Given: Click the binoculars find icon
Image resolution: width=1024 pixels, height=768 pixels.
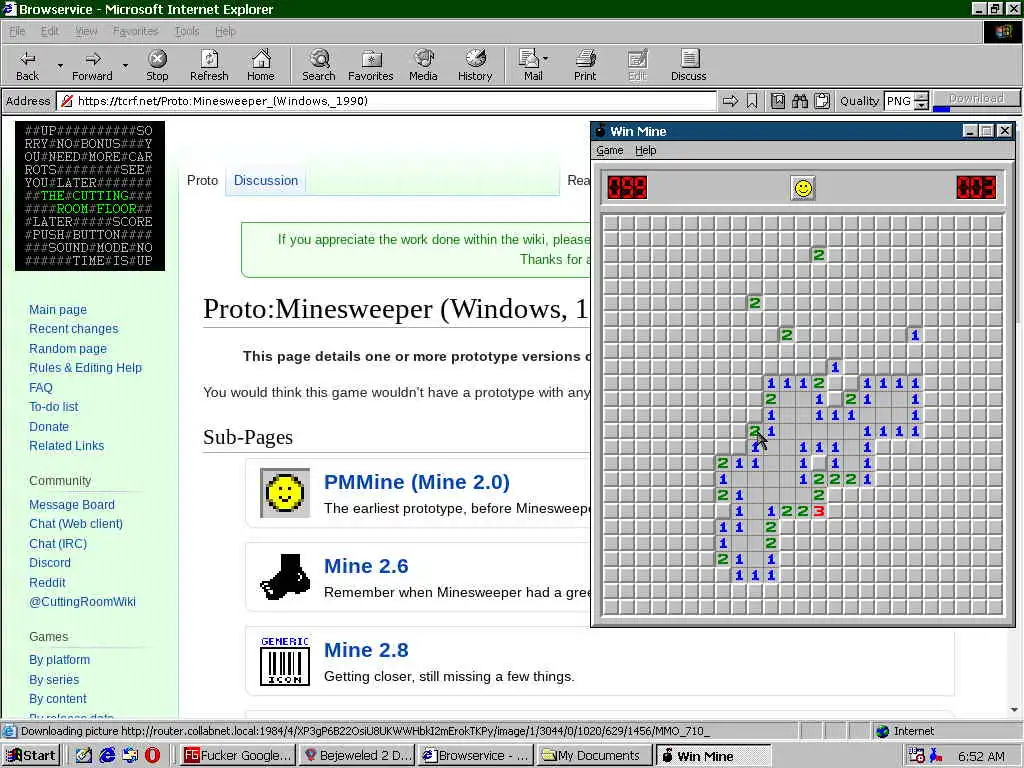Looking at the screenshot, I should point(800,101).
